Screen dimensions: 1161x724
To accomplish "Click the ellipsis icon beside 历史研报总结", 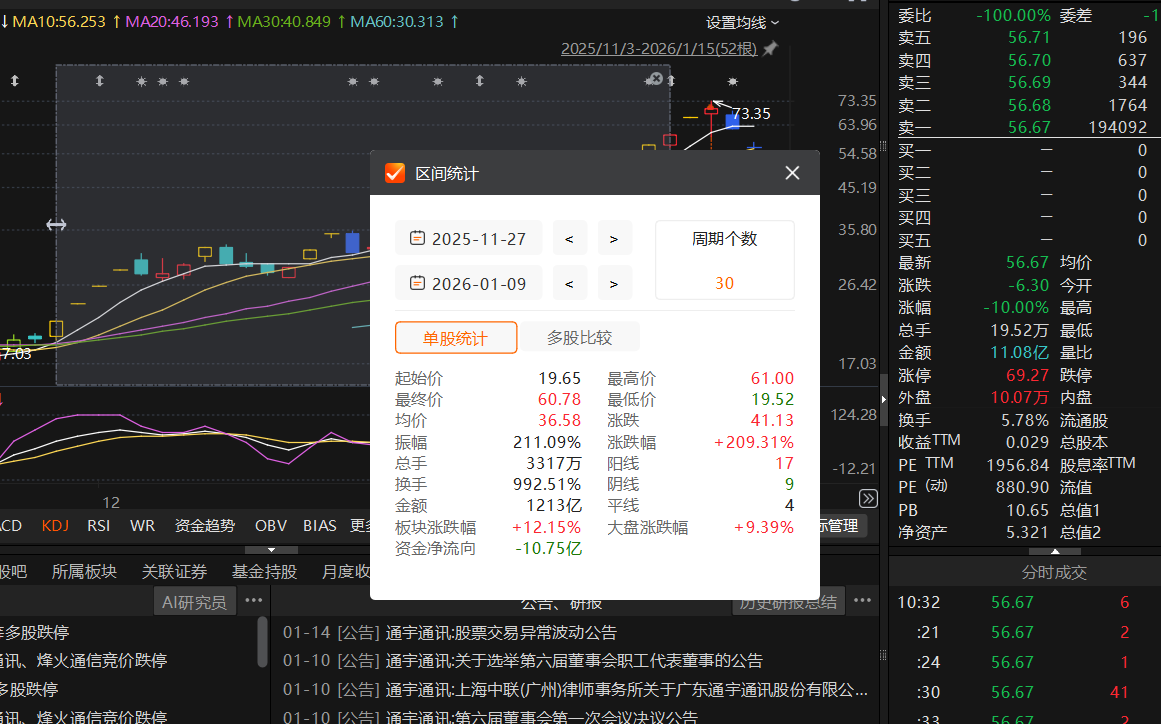I will pyautogui.click(x=861, y=599).
